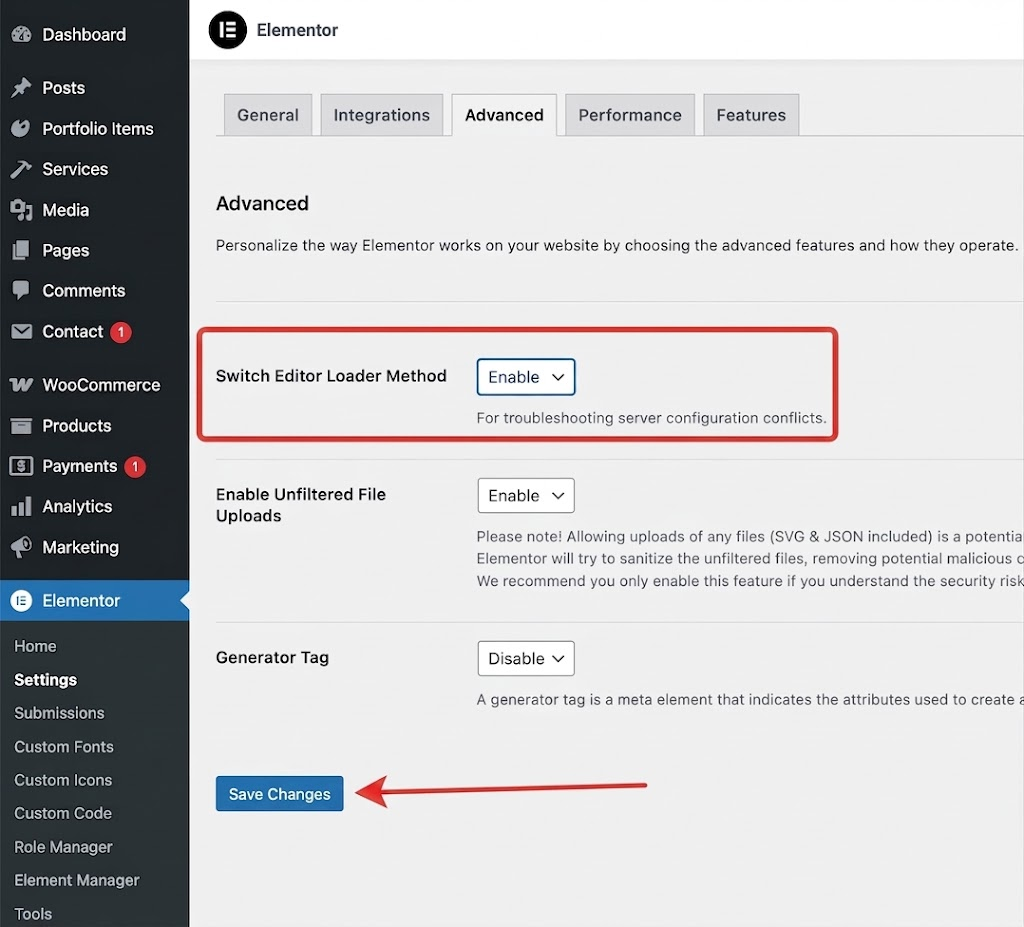
Task: Click the Generator Tag label
Action: click(x=272, y=657)
